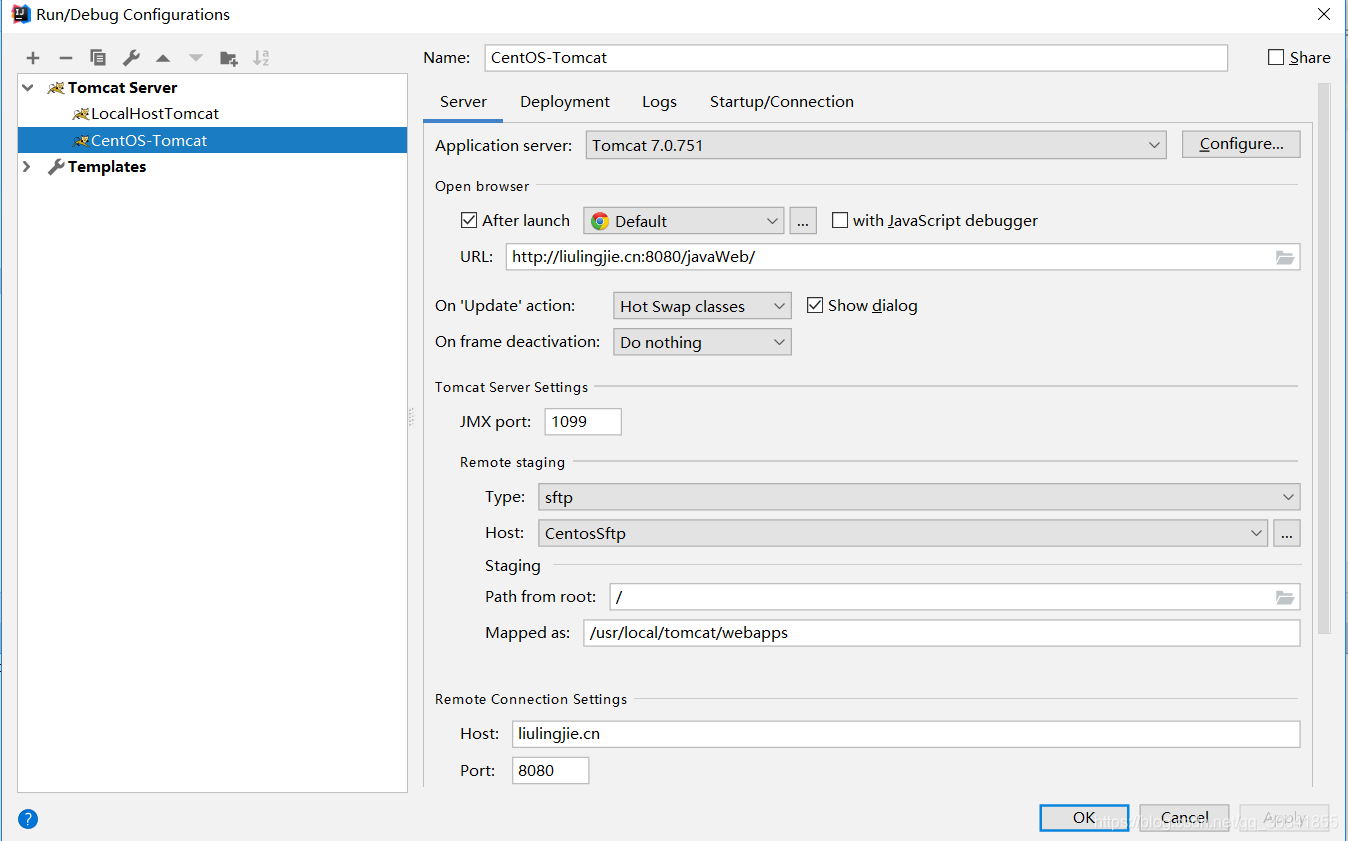Sort configurations alphabetically icon
This screenshot has width=1348, height=841.
coord(261,58)
